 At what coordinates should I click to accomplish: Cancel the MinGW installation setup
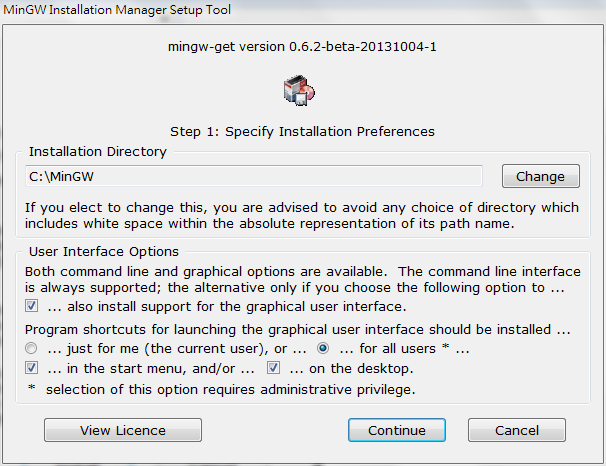pyautogui.click(x=517, y=430)
